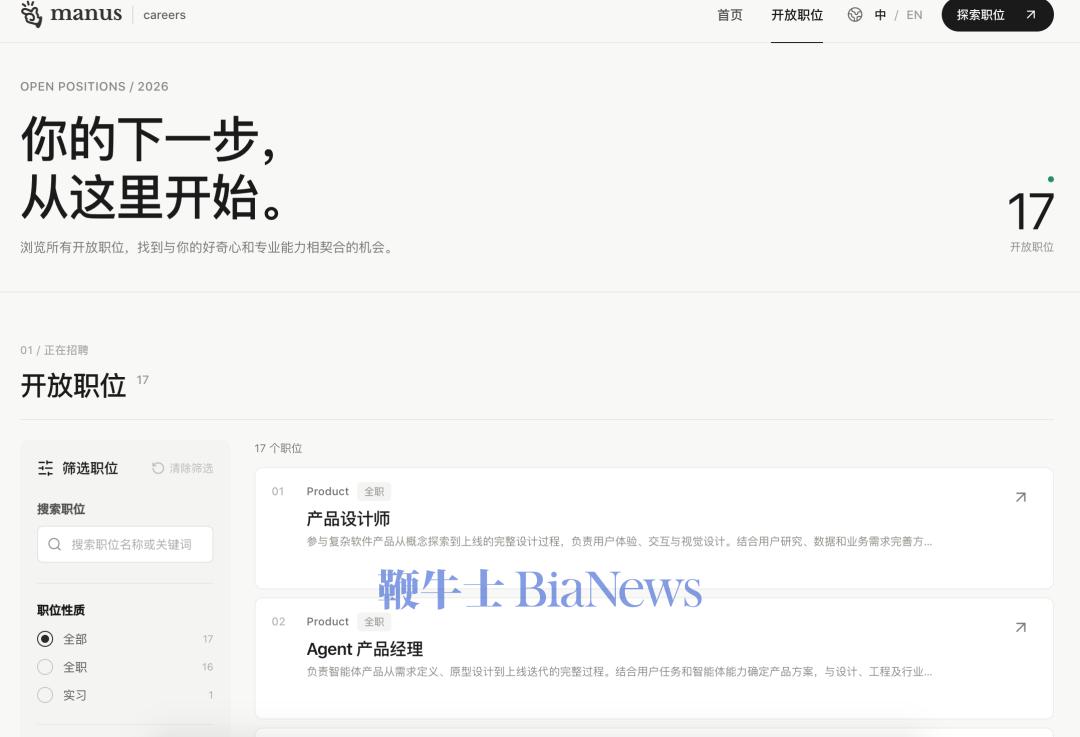Screen dimensions: 1080x737
Task: Click the 01 / 正在招聘 label
Action: [x=54, y=350]
